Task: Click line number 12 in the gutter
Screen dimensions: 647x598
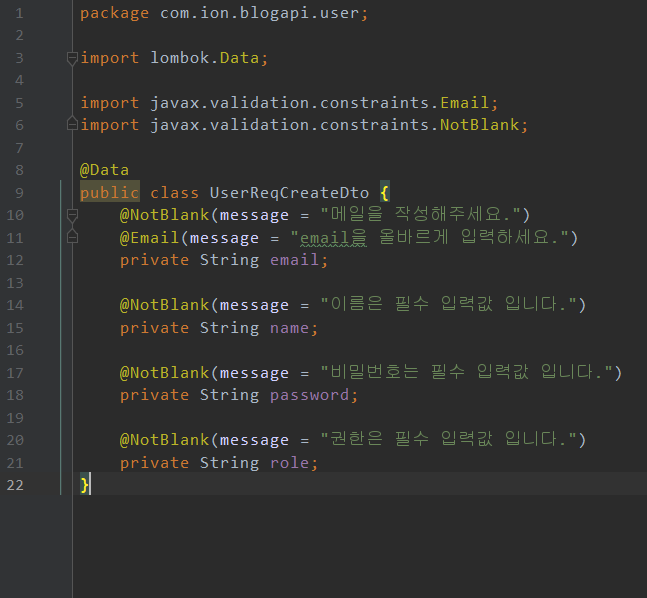Action: click(15, 260)
